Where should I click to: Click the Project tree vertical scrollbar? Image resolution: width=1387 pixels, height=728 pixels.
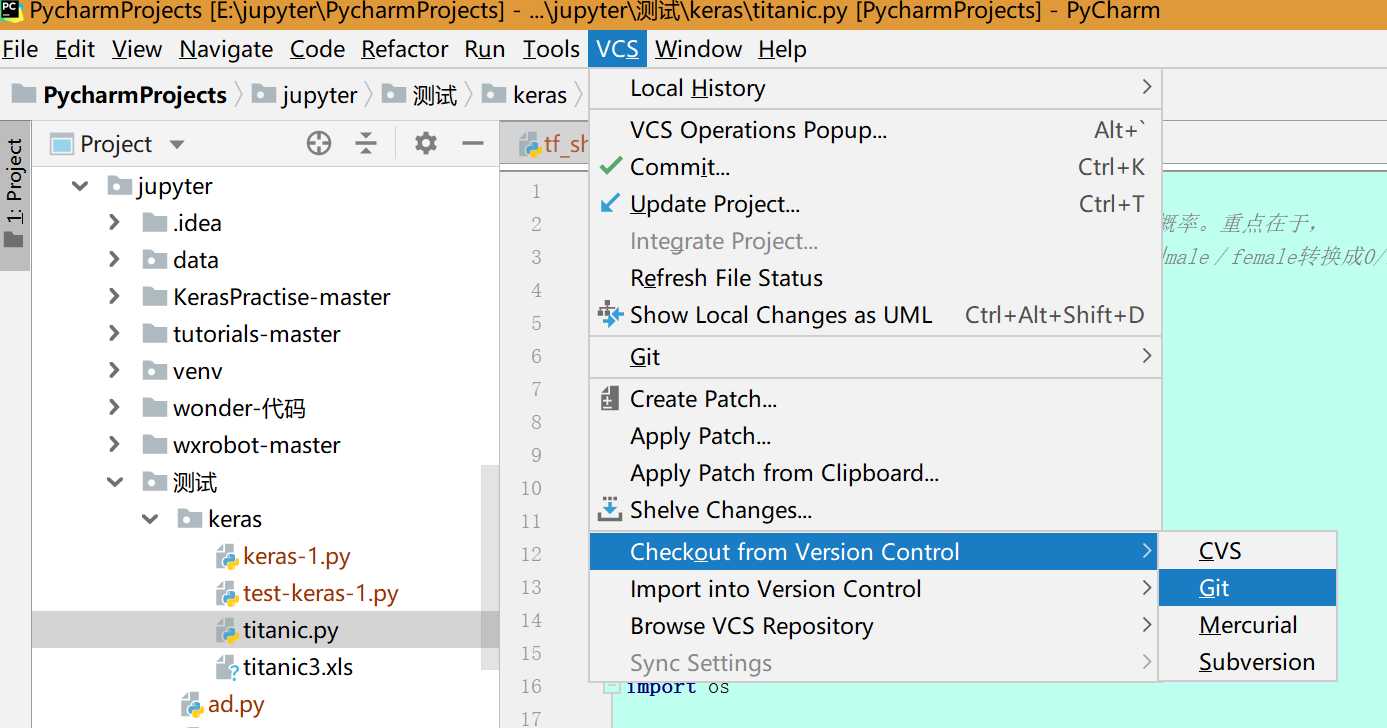point(489,568)
